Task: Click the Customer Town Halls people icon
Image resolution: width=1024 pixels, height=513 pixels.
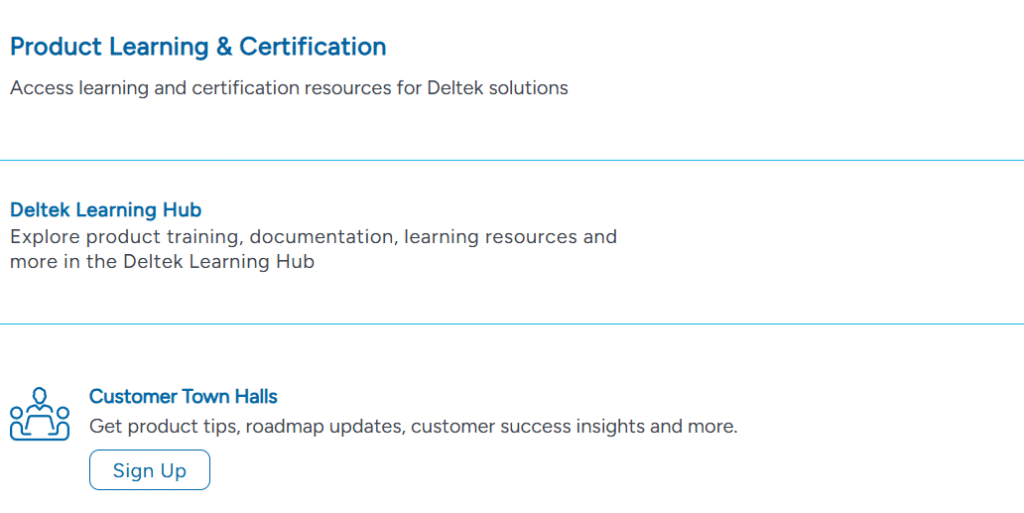Action: [x=40, y=414]
